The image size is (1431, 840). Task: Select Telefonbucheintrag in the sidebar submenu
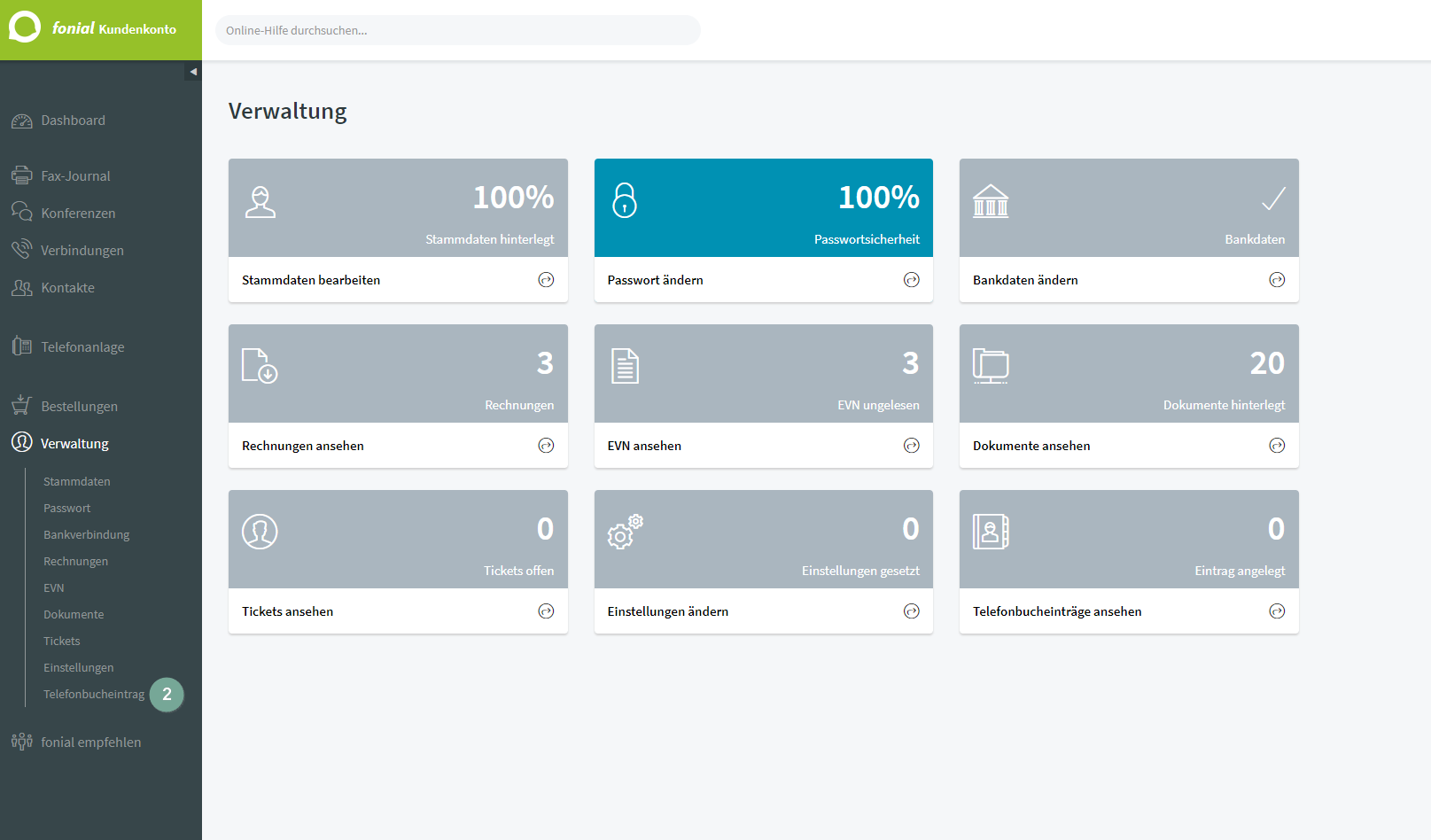94,694
